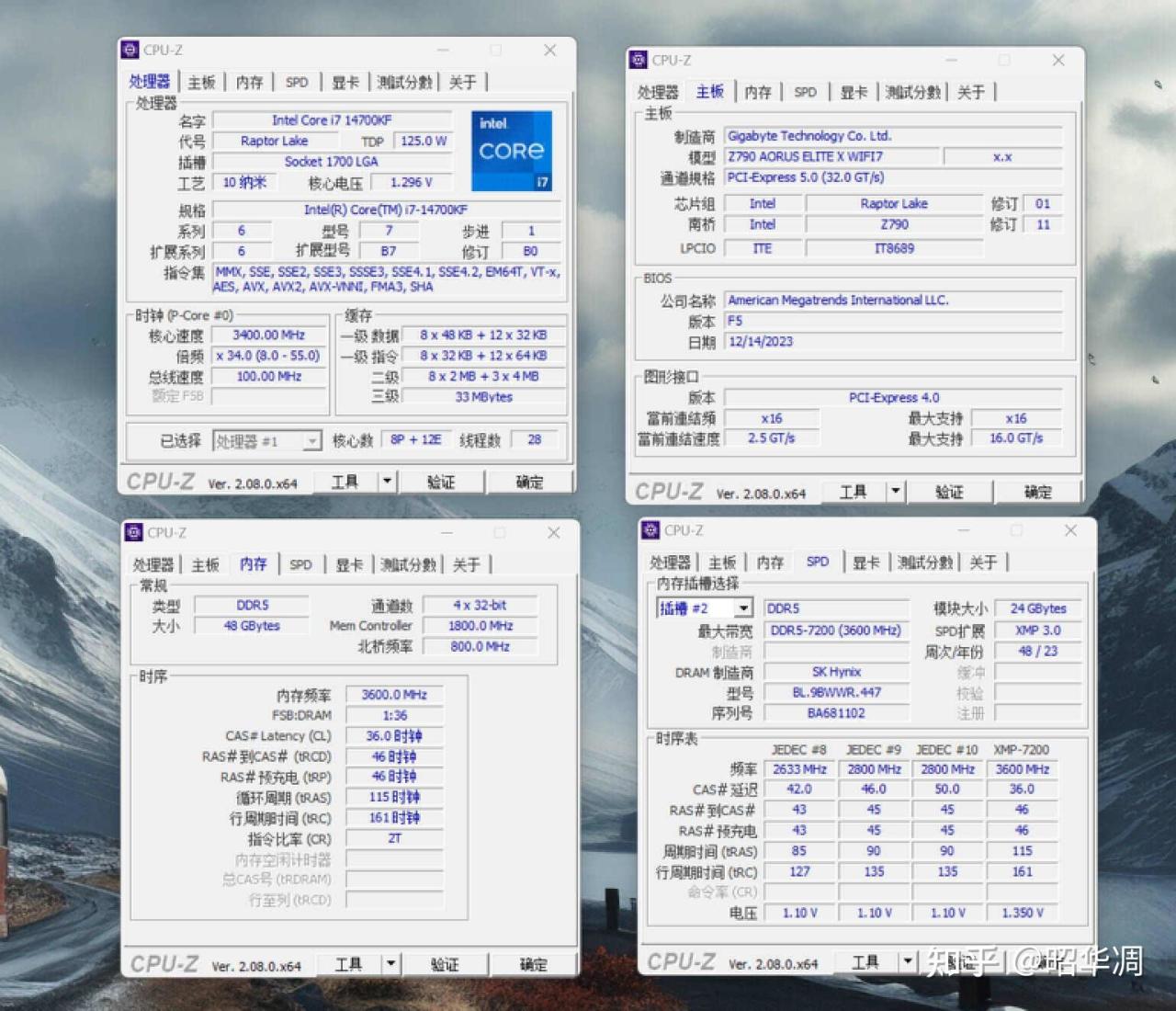Click the core speed value "3400.00 MHz"
The image size is (1176, 1011).
268,335
